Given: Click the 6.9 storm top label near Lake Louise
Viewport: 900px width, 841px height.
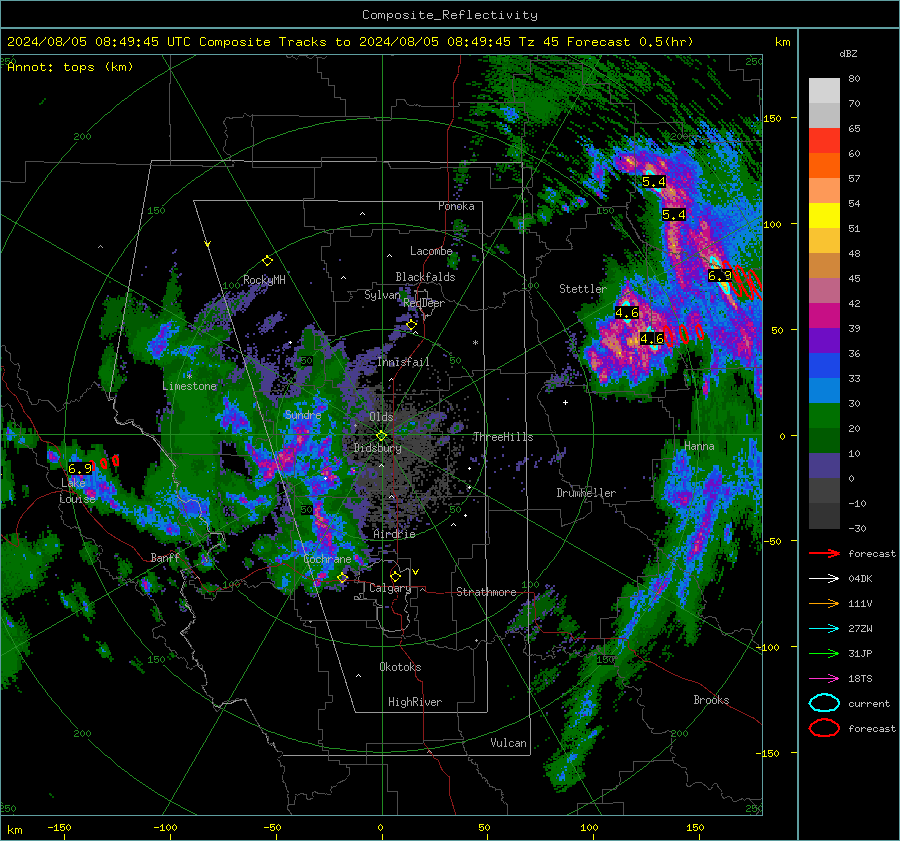Looking at the screenshot, I should click(x=79, y=468).
